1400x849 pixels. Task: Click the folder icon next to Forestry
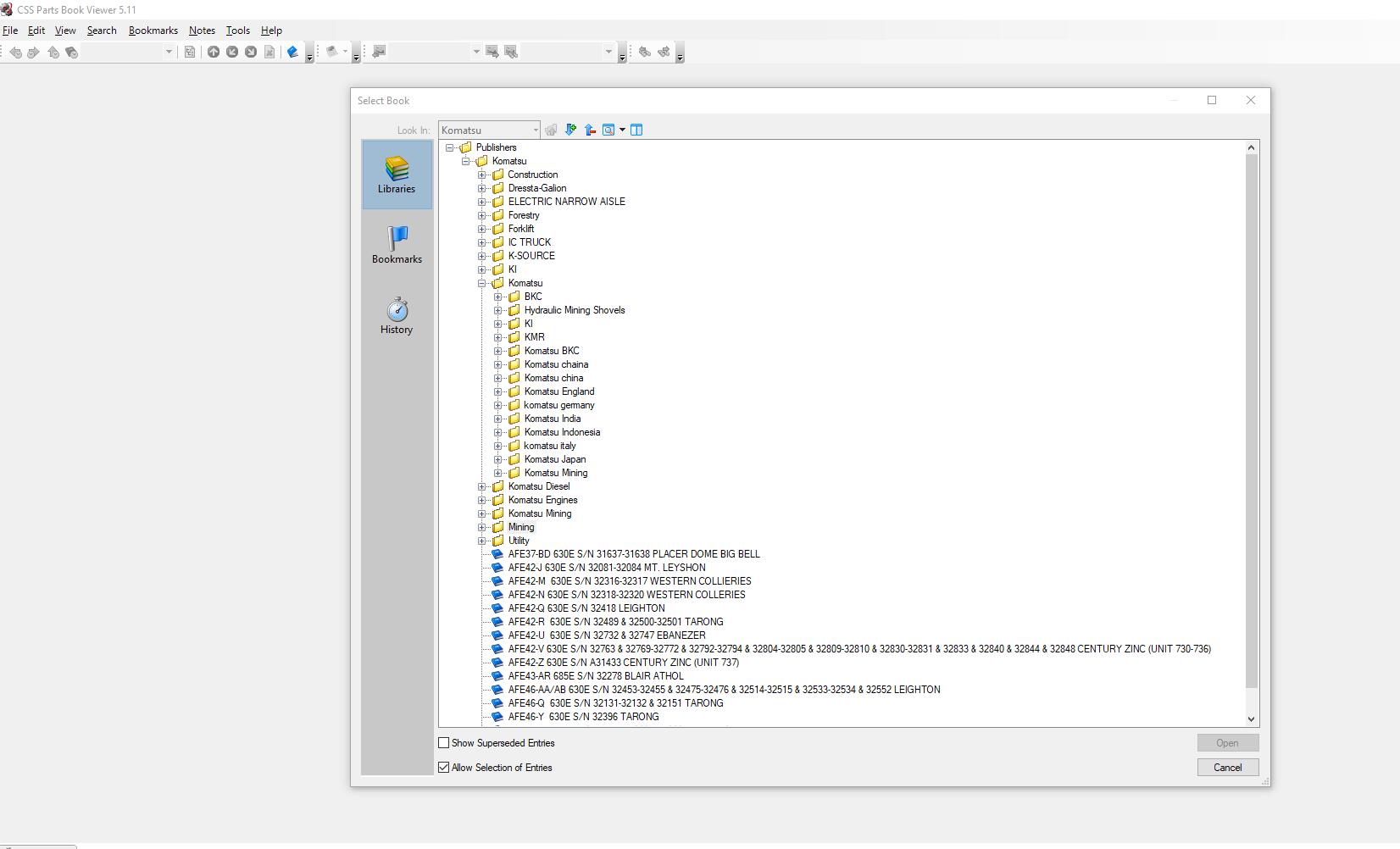(497, 215)
